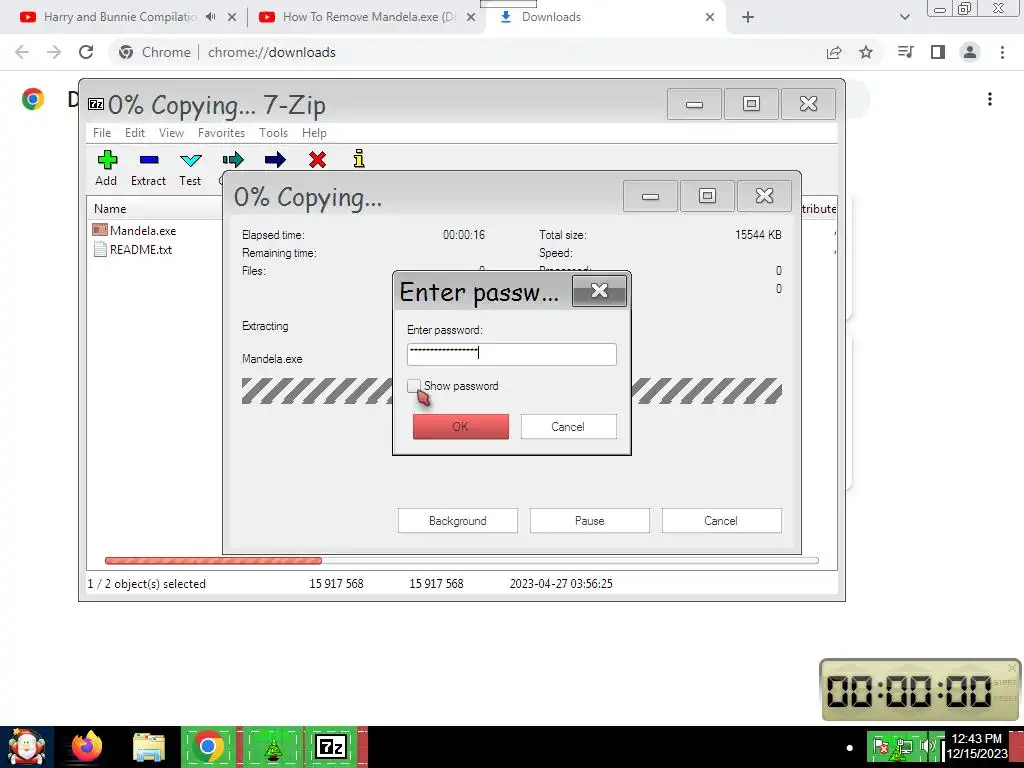This screenshot has height=768, width=1024.
Task: Click the 7z taskbar icon
Action: (331, 746)
